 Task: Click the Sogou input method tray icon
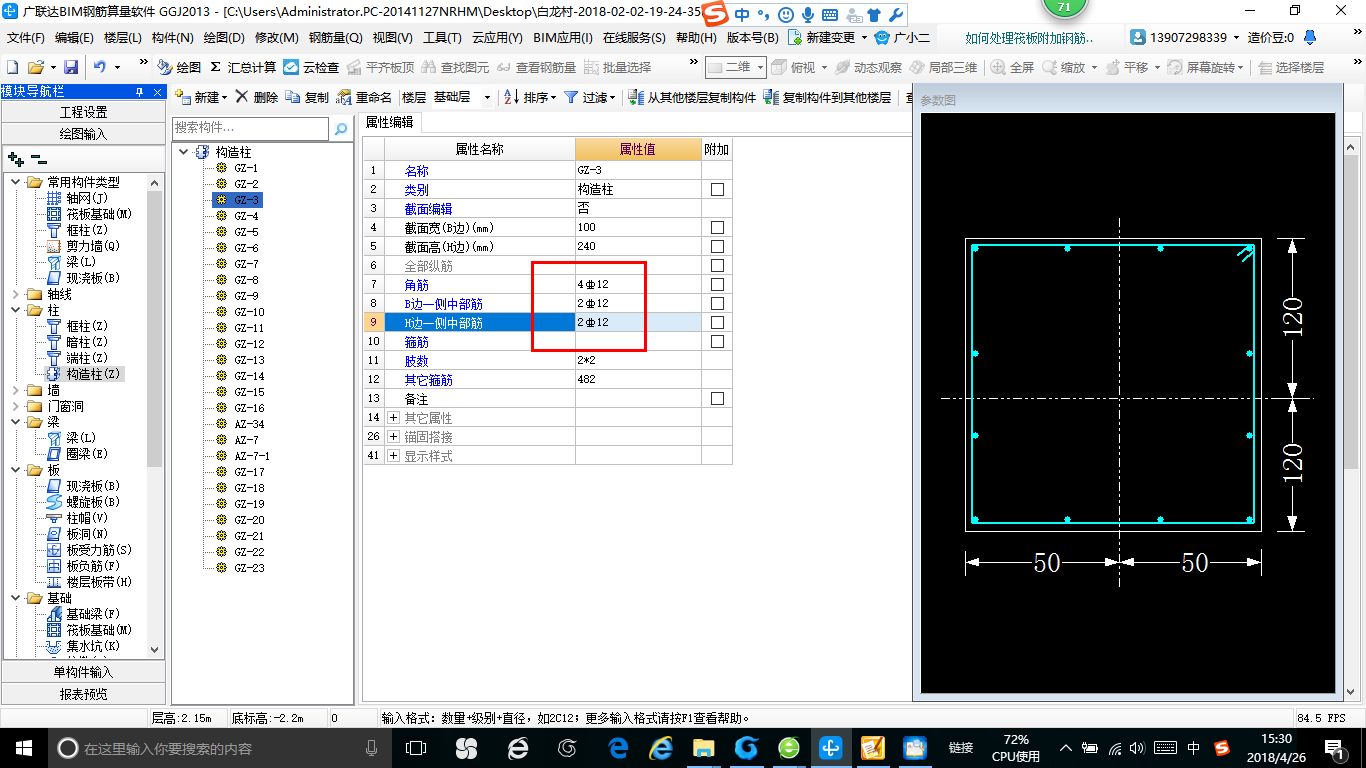[x=1222, y=748]
